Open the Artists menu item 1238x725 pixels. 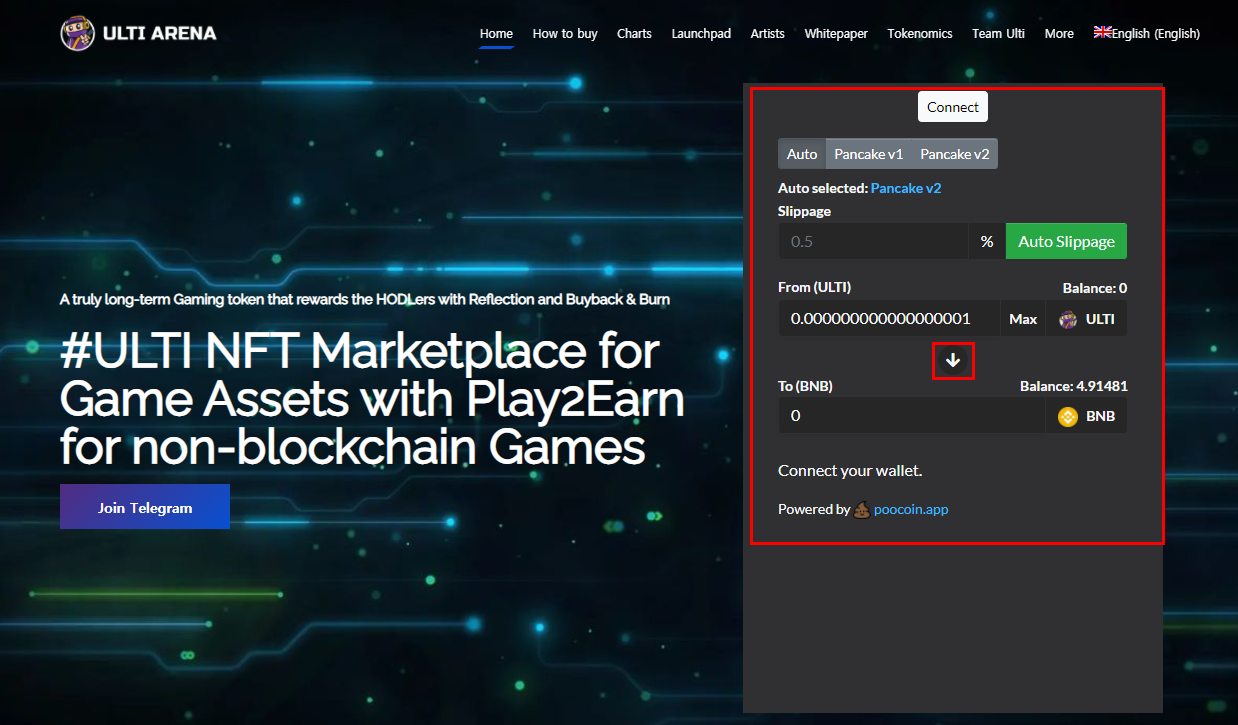click(768, 33)
